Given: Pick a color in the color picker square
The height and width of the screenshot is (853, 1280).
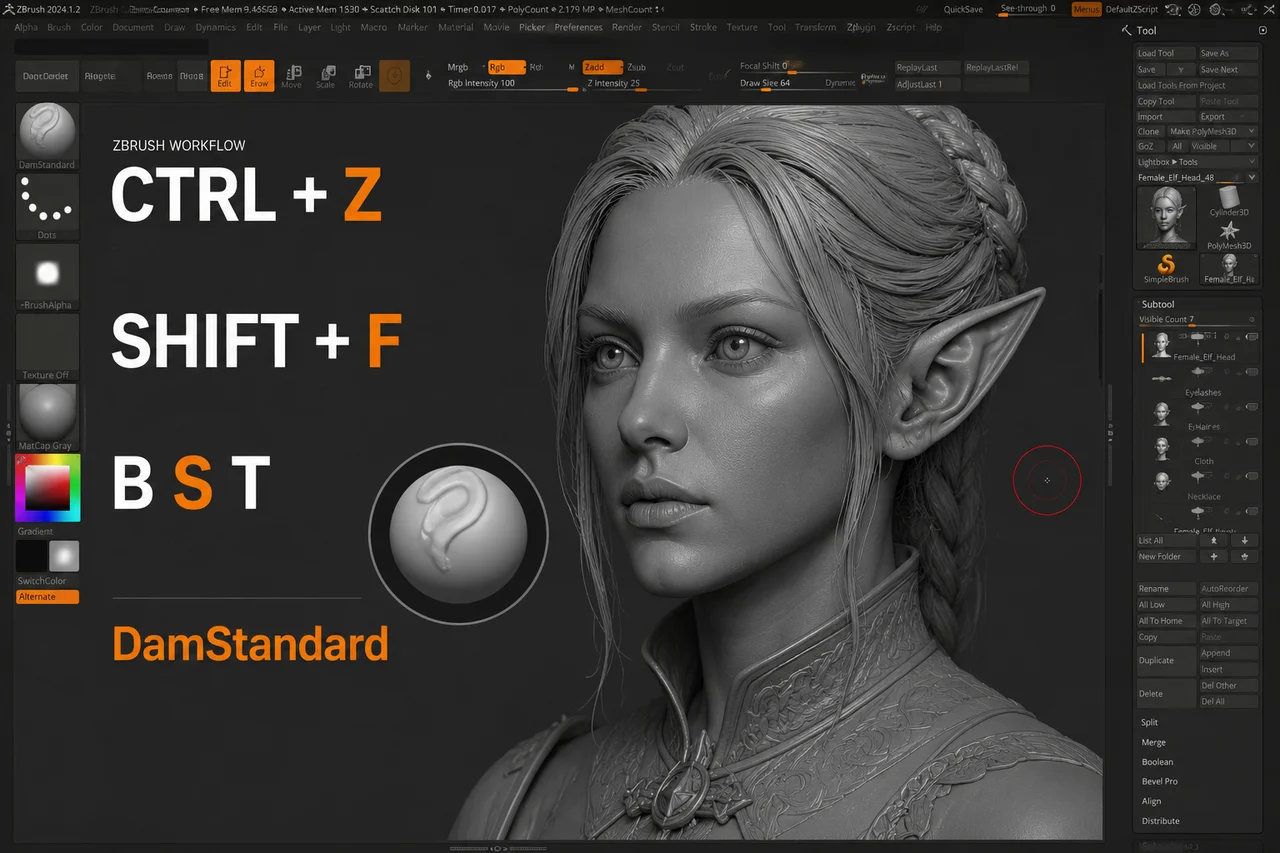Looking at the screenshot, I should (46, 488).
